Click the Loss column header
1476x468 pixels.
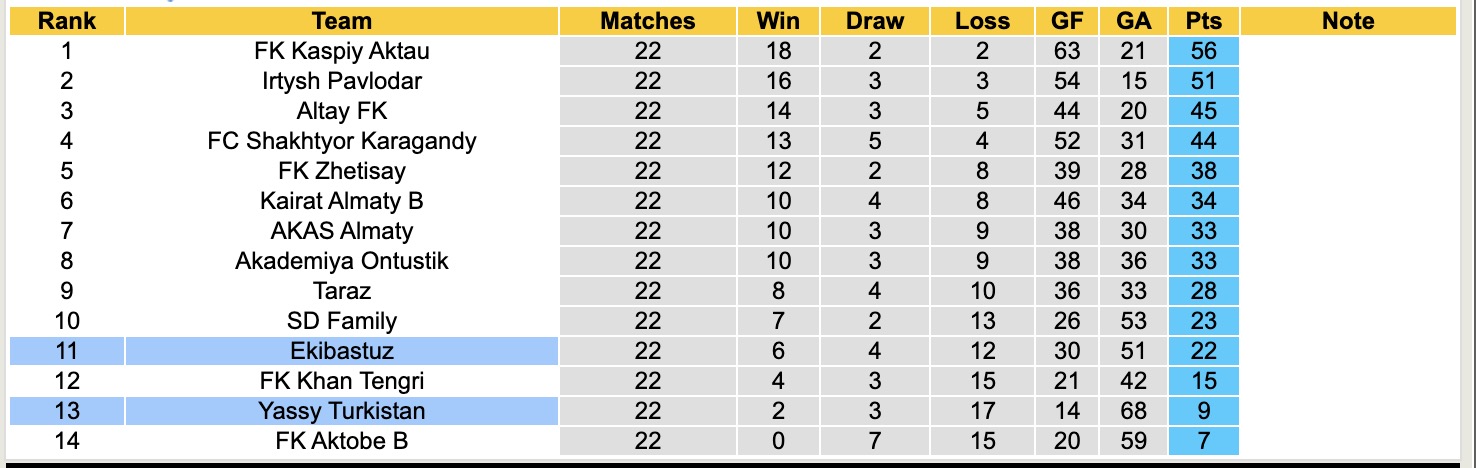click(x=982, y=21)
